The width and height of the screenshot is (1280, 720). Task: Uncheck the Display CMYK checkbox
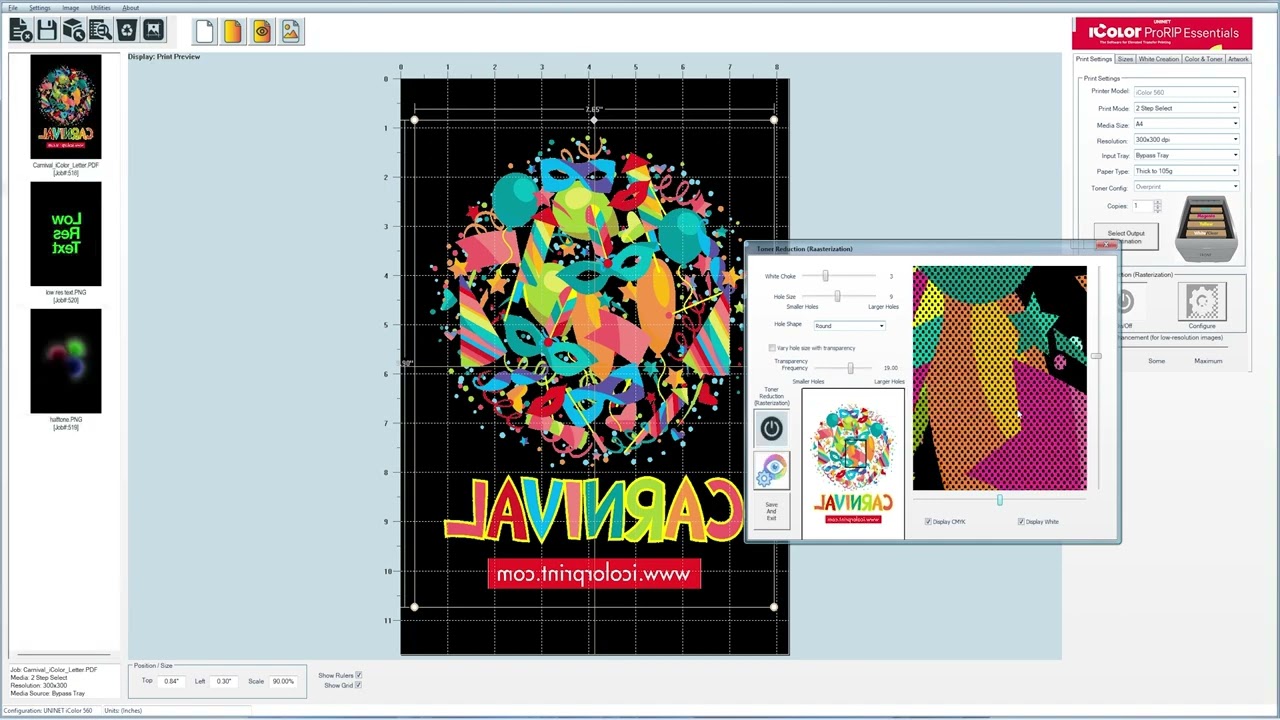pyautogui.click(x=928, y=522)
